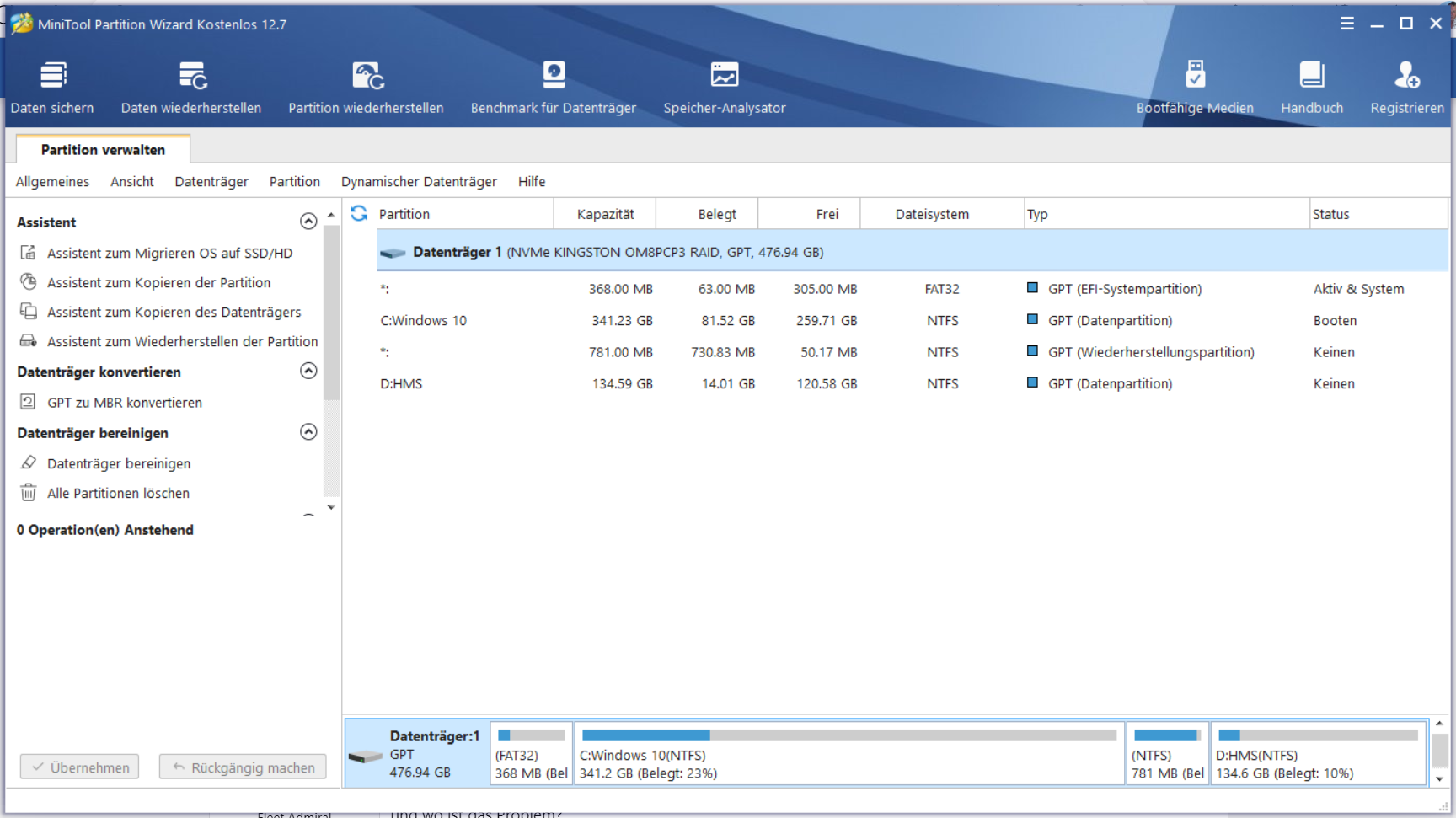Click the Wiederherstellungspartition type color square
The width and height of the screenshot is (1456, 818).
1032,351
